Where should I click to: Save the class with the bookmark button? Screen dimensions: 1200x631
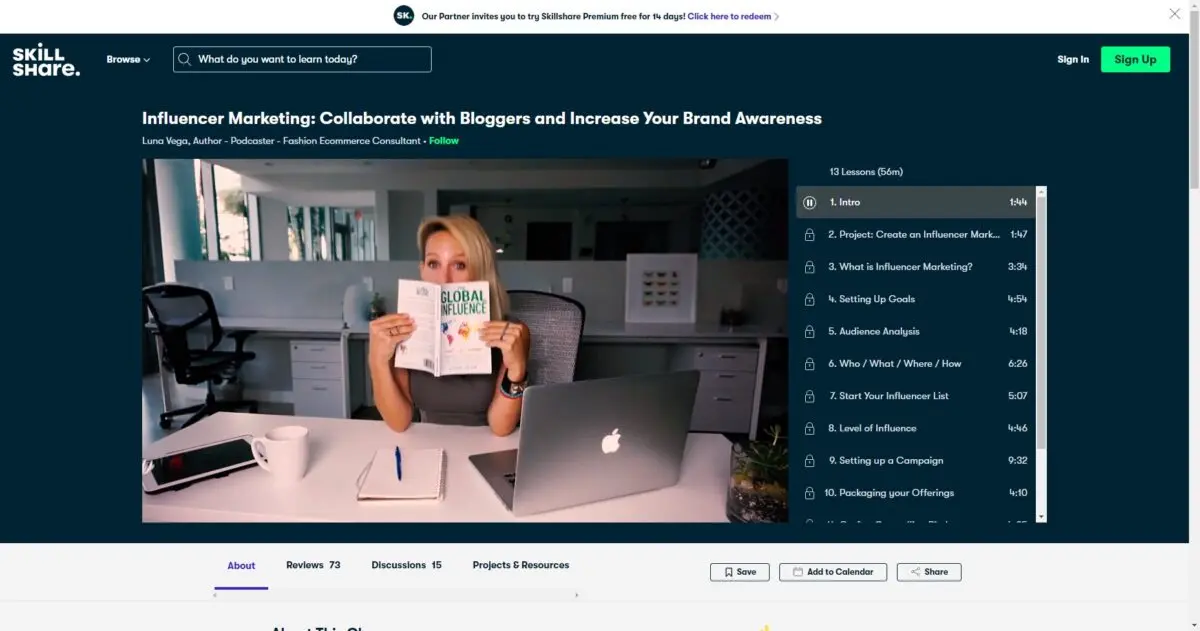tap(740, 572)
